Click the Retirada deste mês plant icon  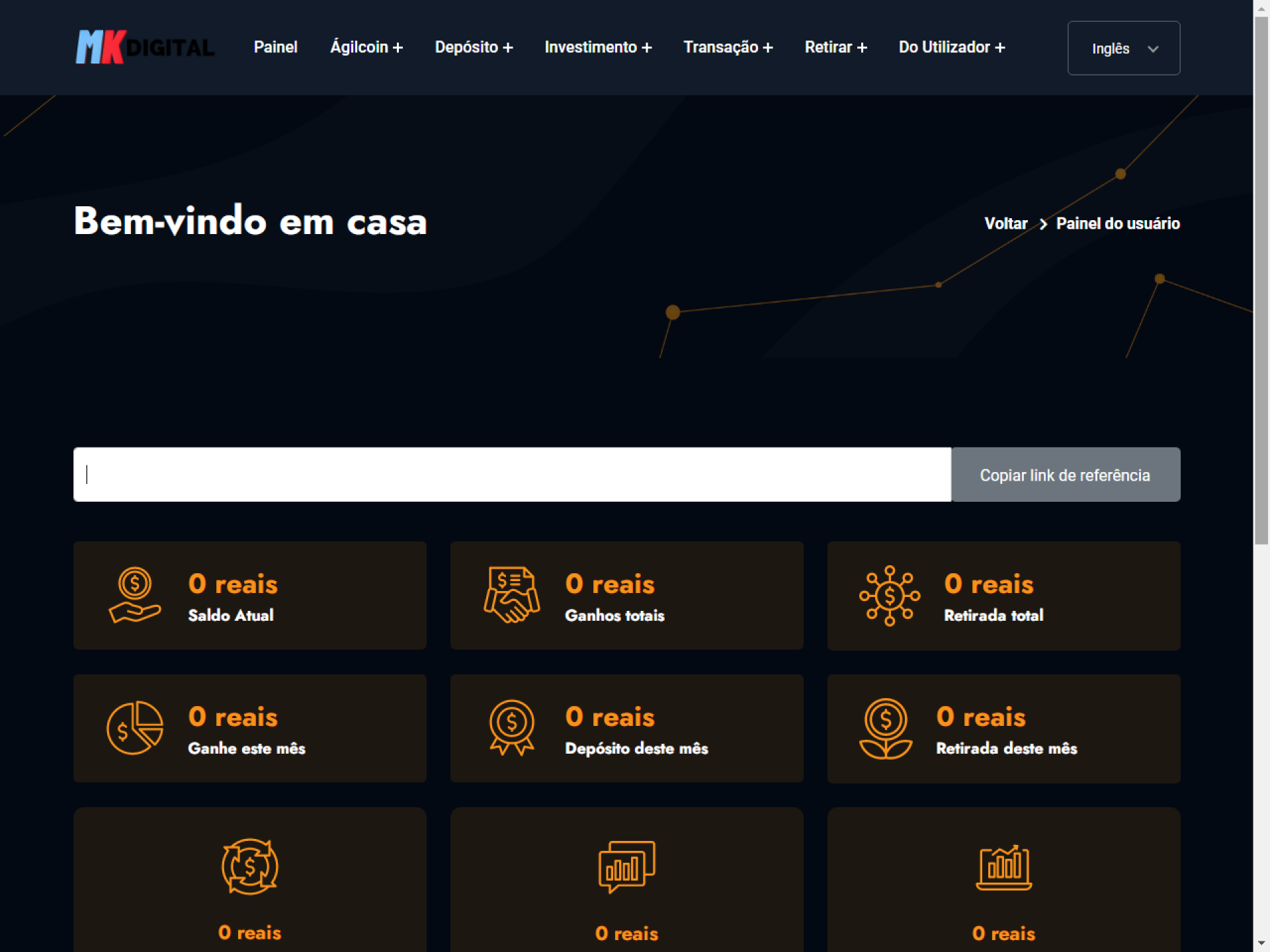coord(886,729)
